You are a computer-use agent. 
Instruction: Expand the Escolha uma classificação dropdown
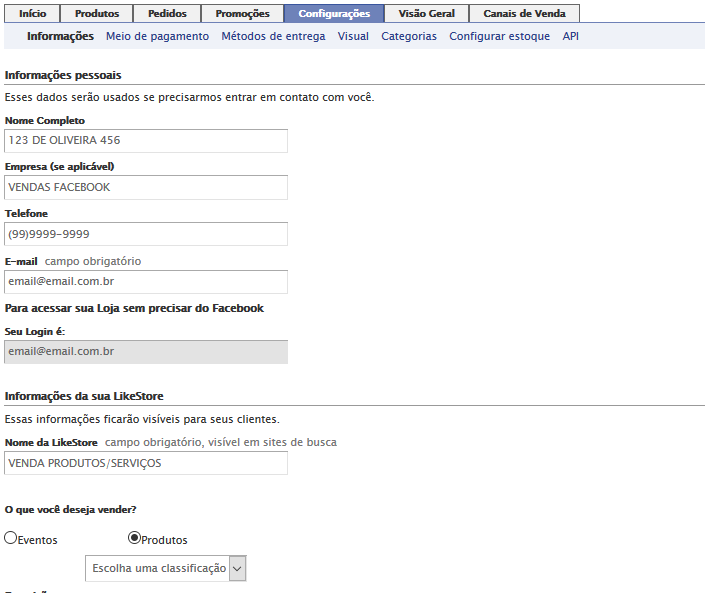(166, 568)
